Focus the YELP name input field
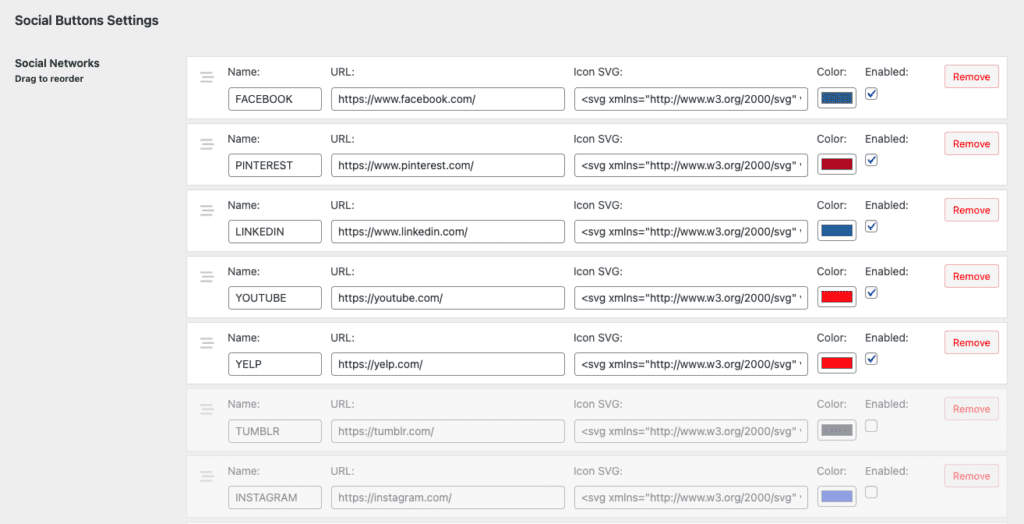The image size is (1024, 524). pos(275,364)
